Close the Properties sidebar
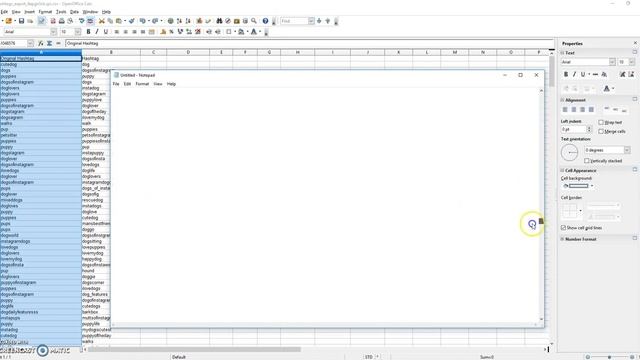The image size is (640, 360). (x=635, y=43)
